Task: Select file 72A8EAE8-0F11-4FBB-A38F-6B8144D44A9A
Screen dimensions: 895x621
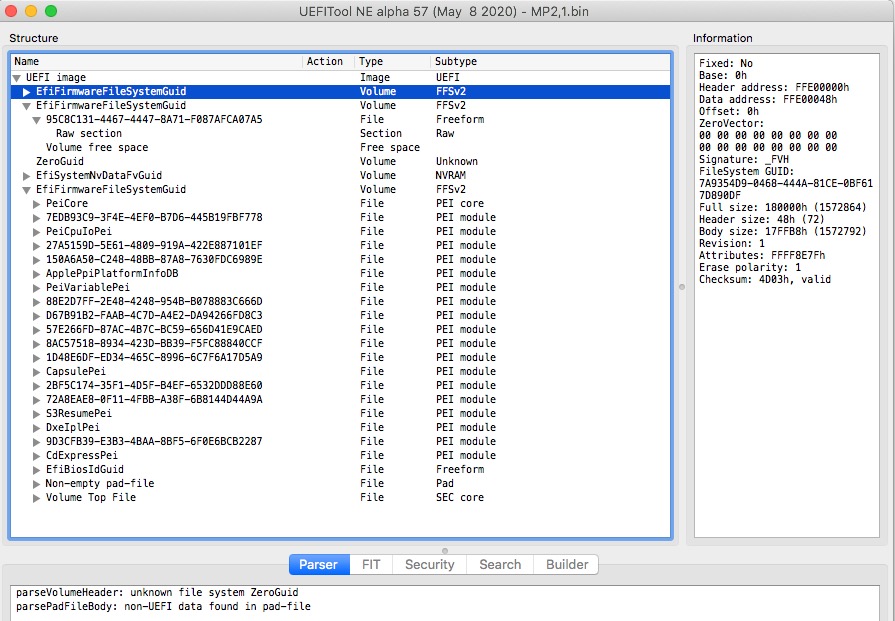Action: [341, 399]
